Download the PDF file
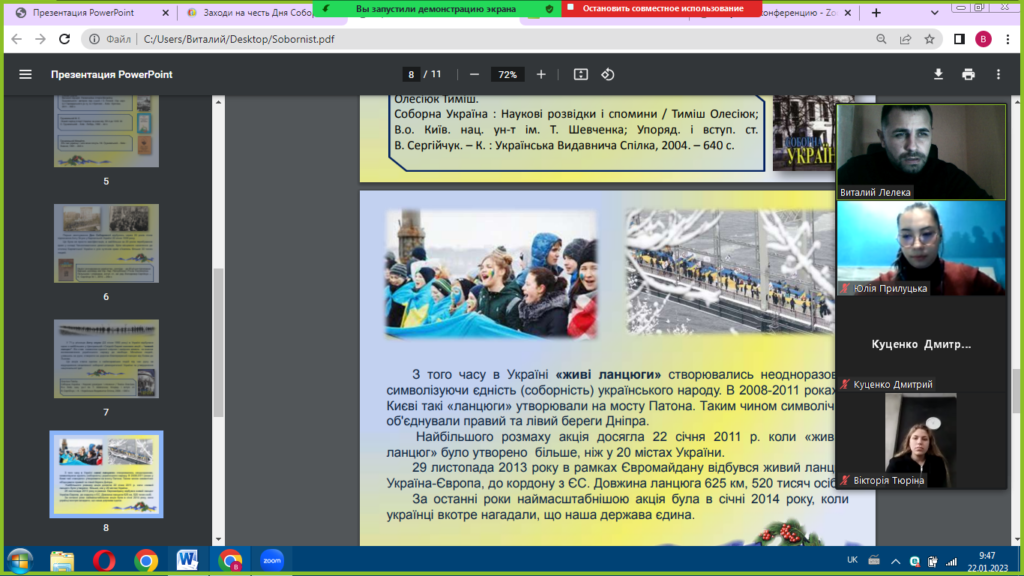The height and width of the screenshot is (576, 1024). [x=938, y=75]
